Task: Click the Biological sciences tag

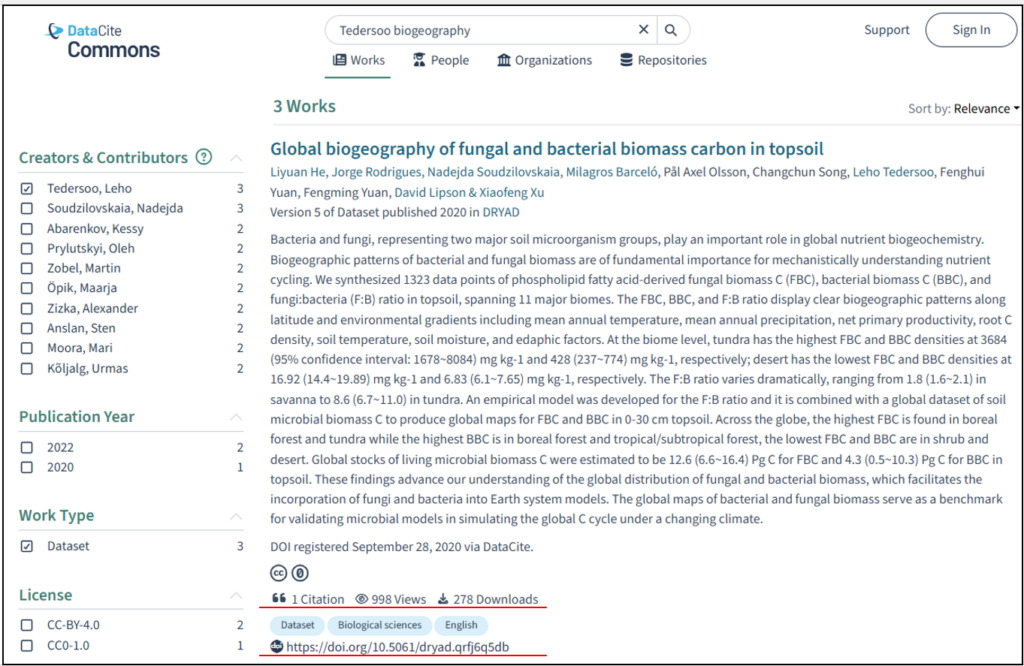Action: (379, 625)
